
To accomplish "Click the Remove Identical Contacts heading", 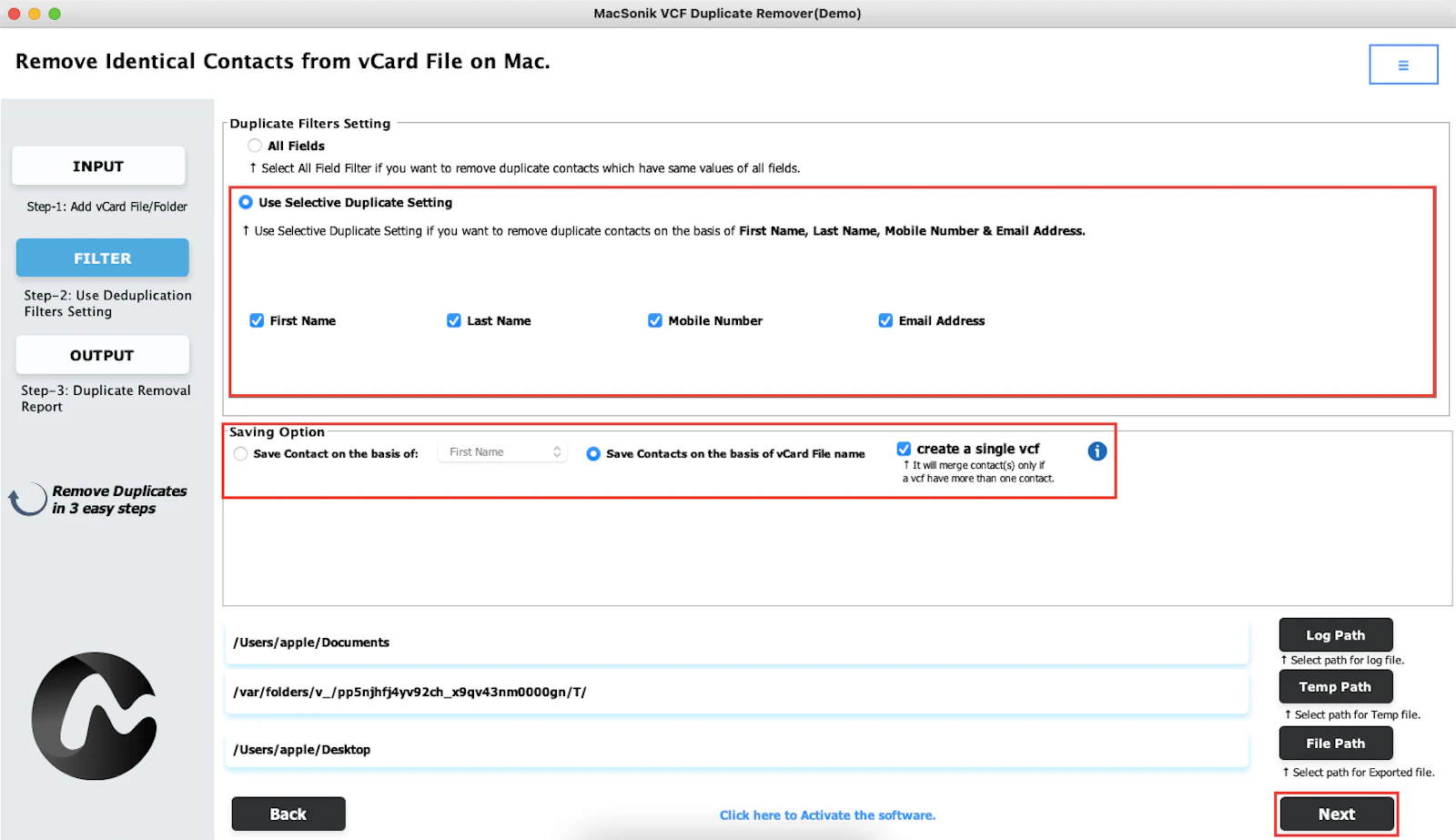I will click(283, 61).
